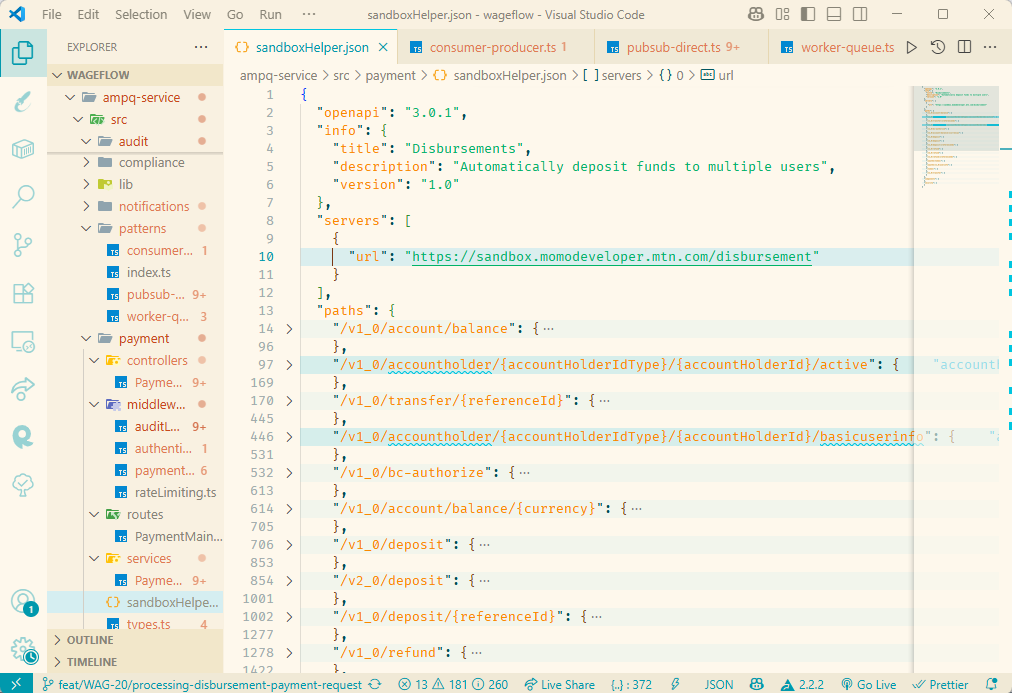Screen dimensions: 1012x693
Task: Click breadcrumb item 'payment'
Action: (390, 75)
